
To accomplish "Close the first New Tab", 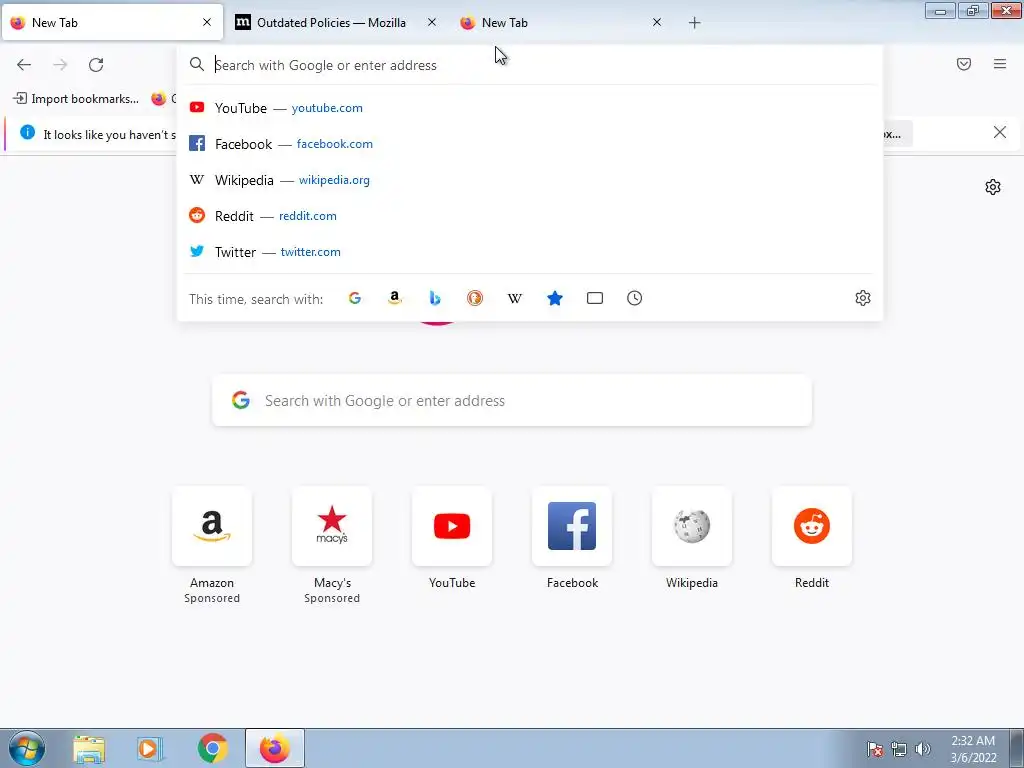I will tap(207, 22).
